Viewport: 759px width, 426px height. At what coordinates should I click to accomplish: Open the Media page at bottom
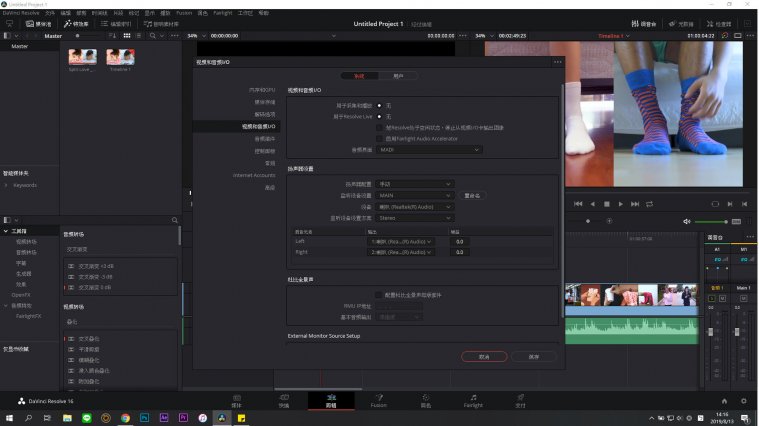click(x=236, y=401)
